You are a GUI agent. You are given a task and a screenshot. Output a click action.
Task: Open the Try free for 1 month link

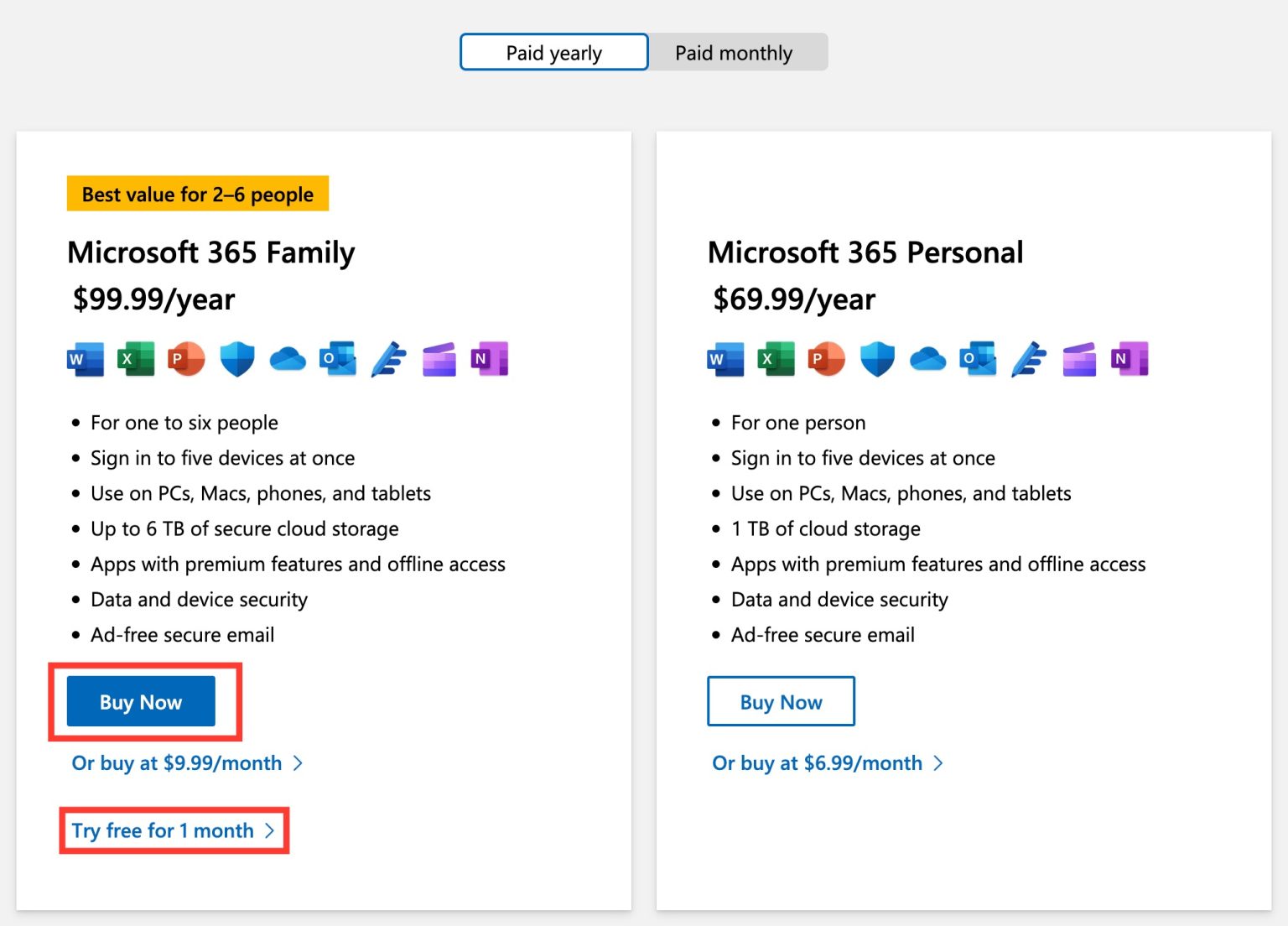click(162, 830)
